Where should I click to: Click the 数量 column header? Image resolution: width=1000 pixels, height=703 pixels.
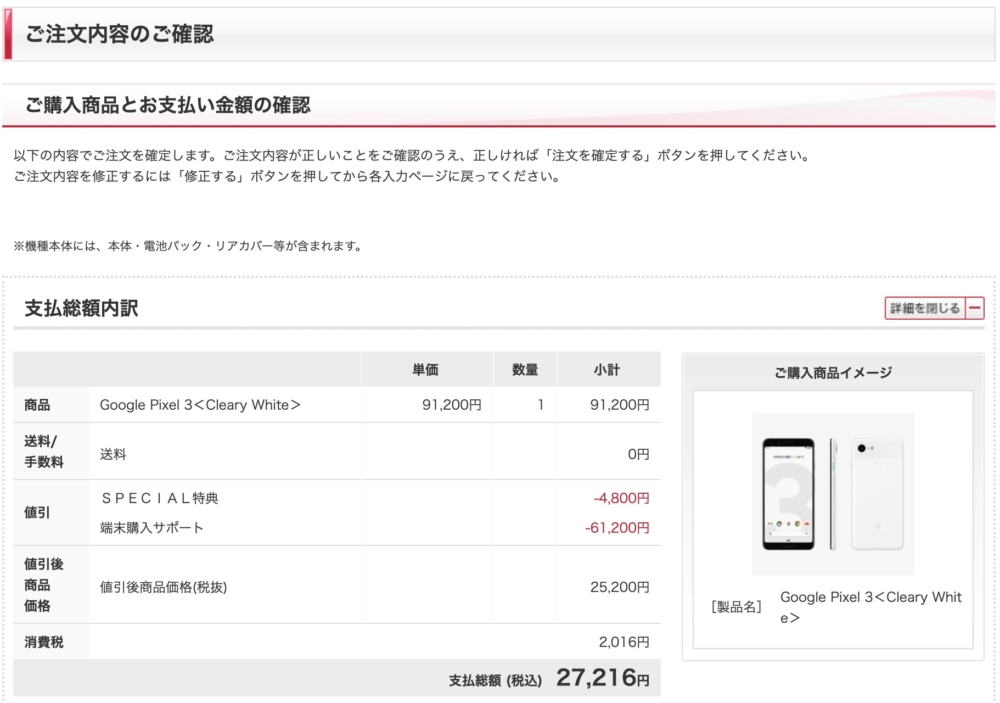coord(525,370)
